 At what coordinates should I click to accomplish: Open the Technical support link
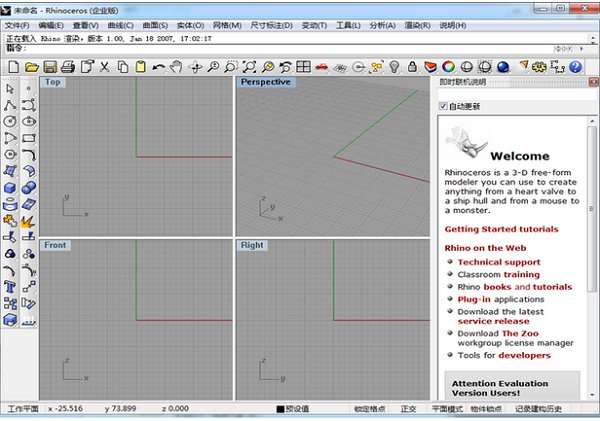[x=499, y=262]
